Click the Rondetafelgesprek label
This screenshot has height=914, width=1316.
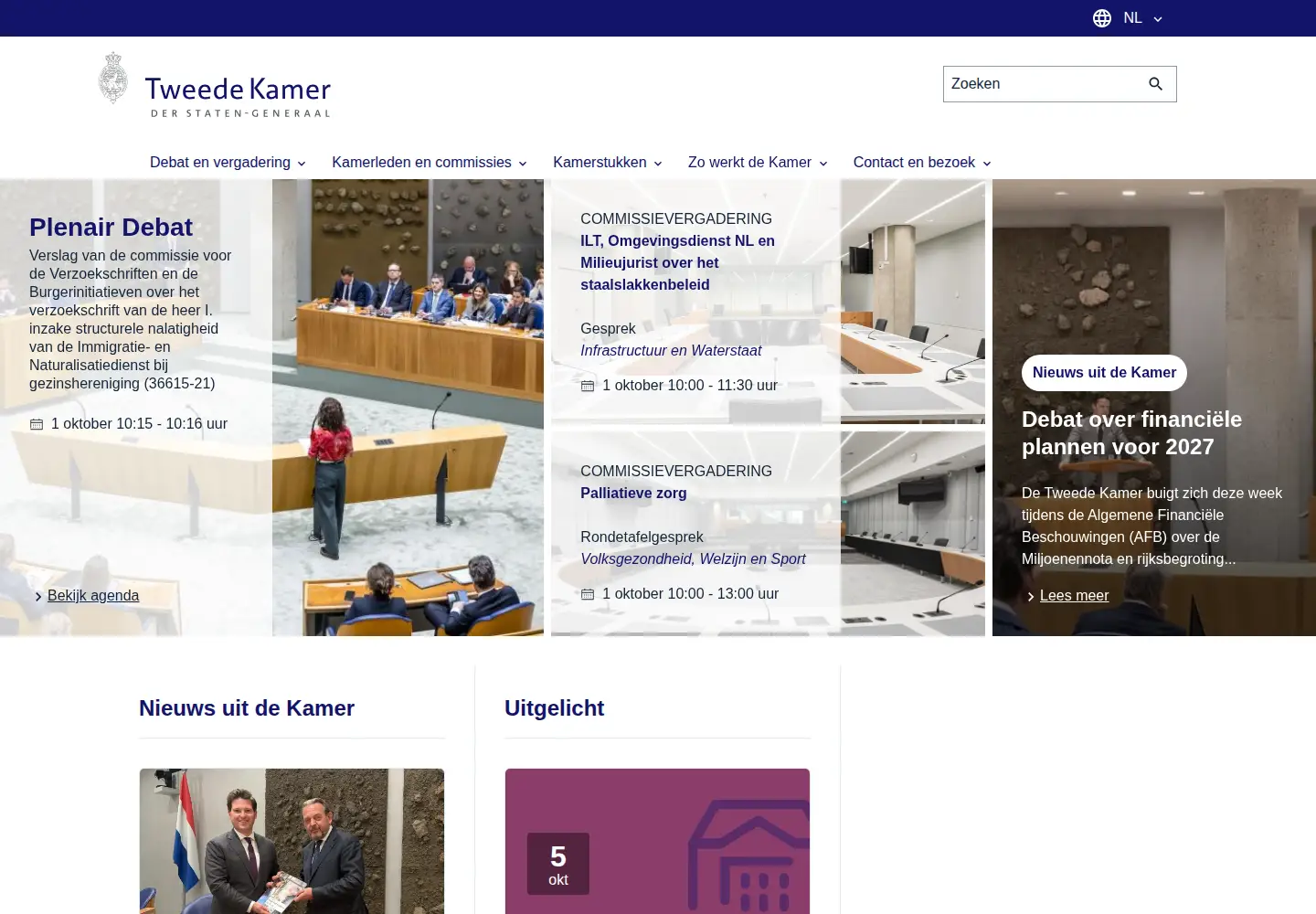click(642, 537)
